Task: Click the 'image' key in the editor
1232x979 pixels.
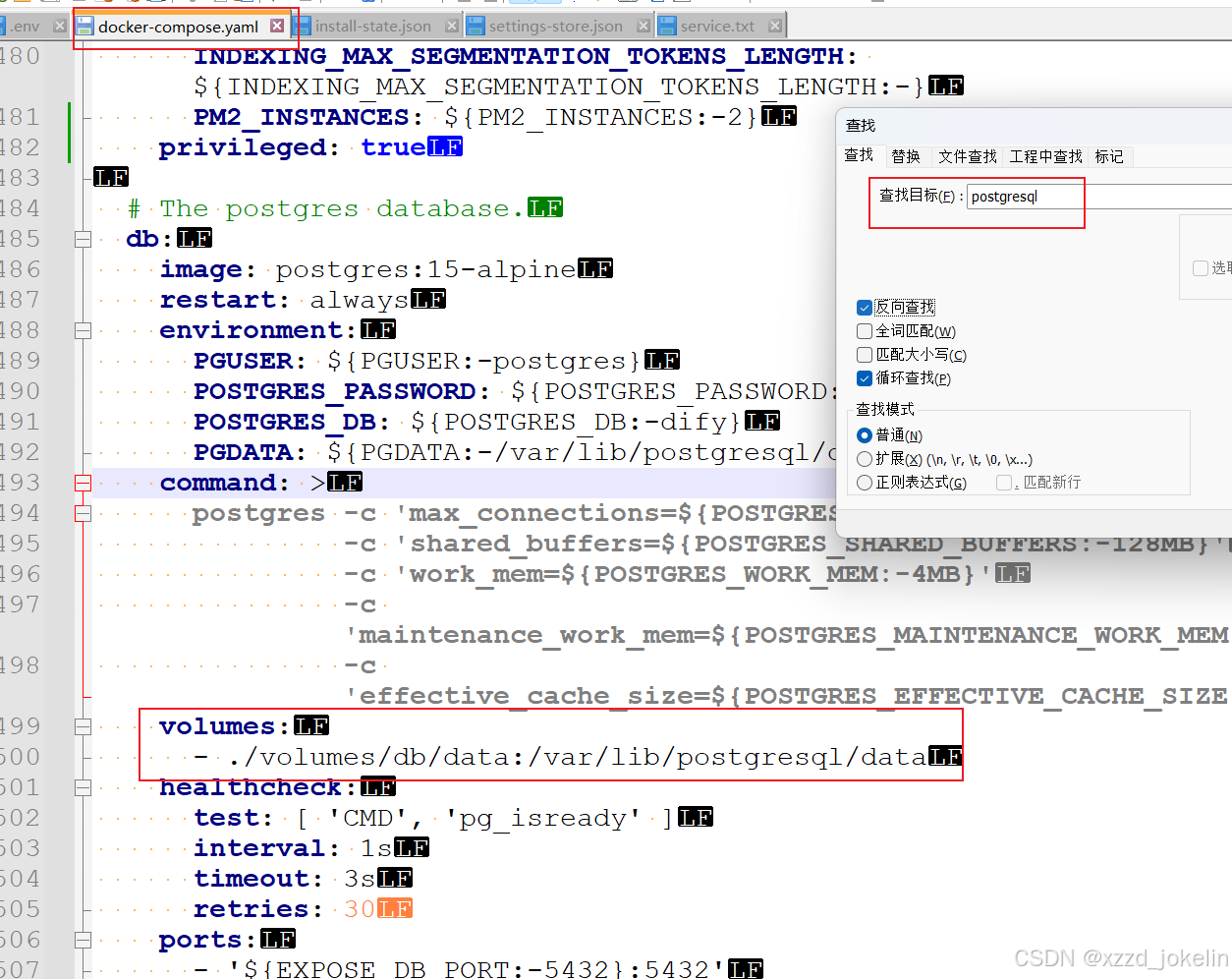Action: 201,269
